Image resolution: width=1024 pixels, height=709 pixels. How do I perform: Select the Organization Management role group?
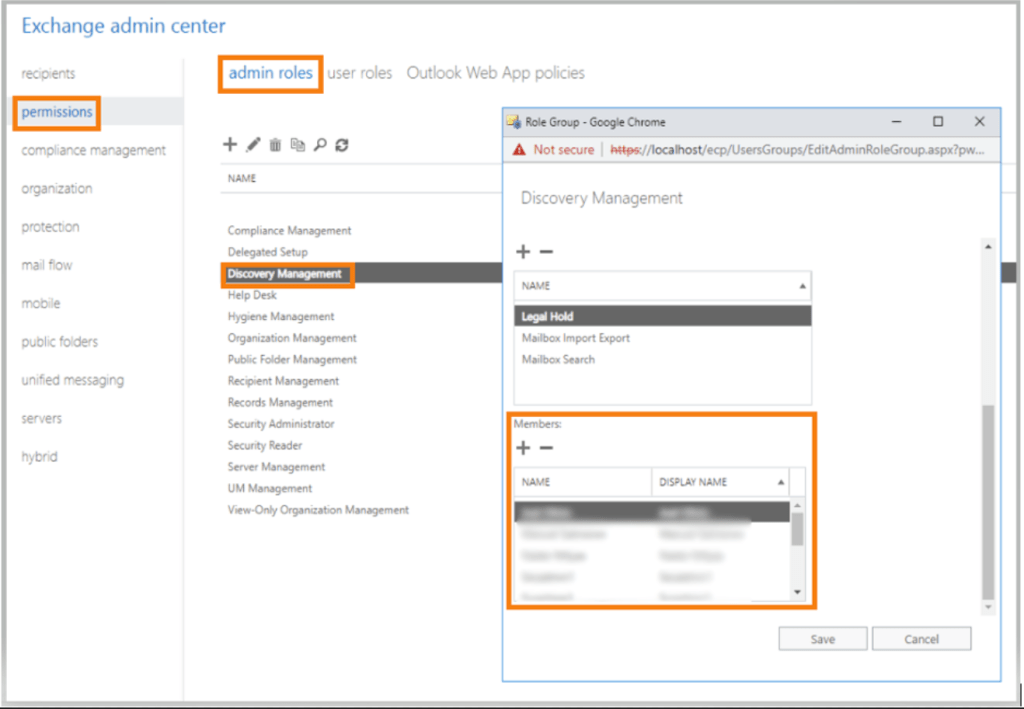coord(292,338)
